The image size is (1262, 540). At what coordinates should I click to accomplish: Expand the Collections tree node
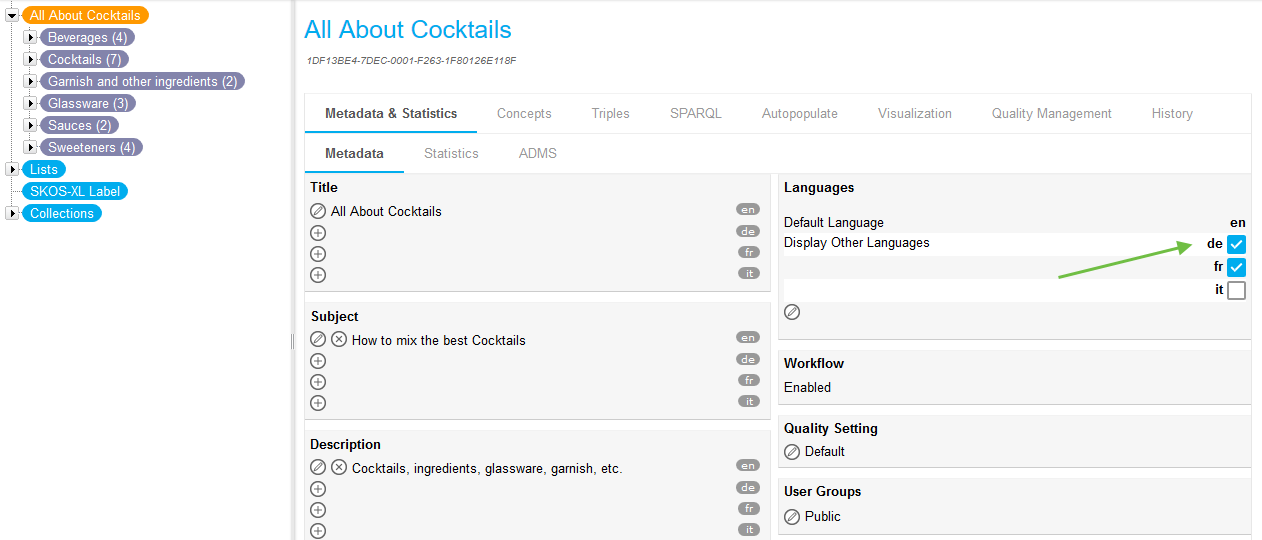[12, 213]
